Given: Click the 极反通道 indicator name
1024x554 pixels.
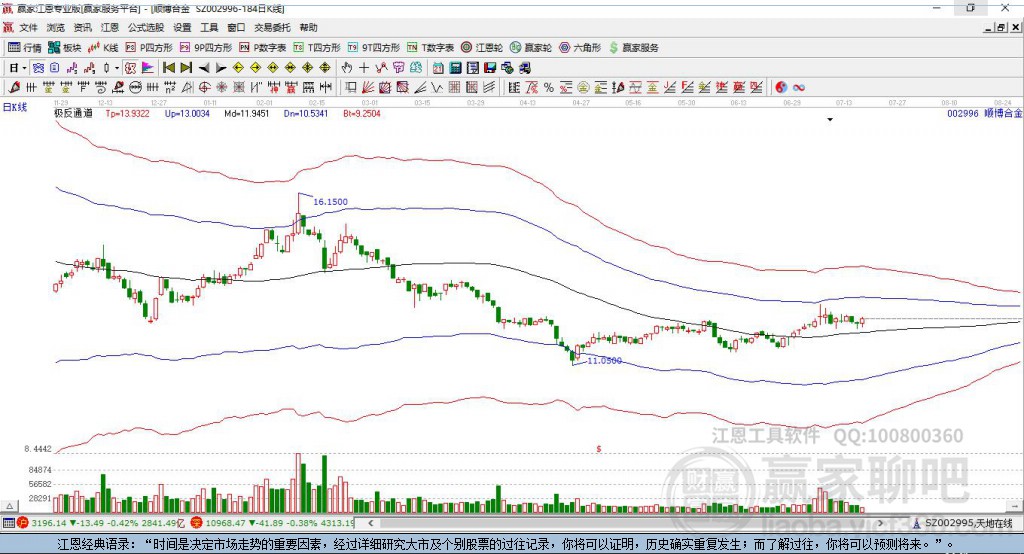Looking at the screenshot, I should click(x=73, y=113).
